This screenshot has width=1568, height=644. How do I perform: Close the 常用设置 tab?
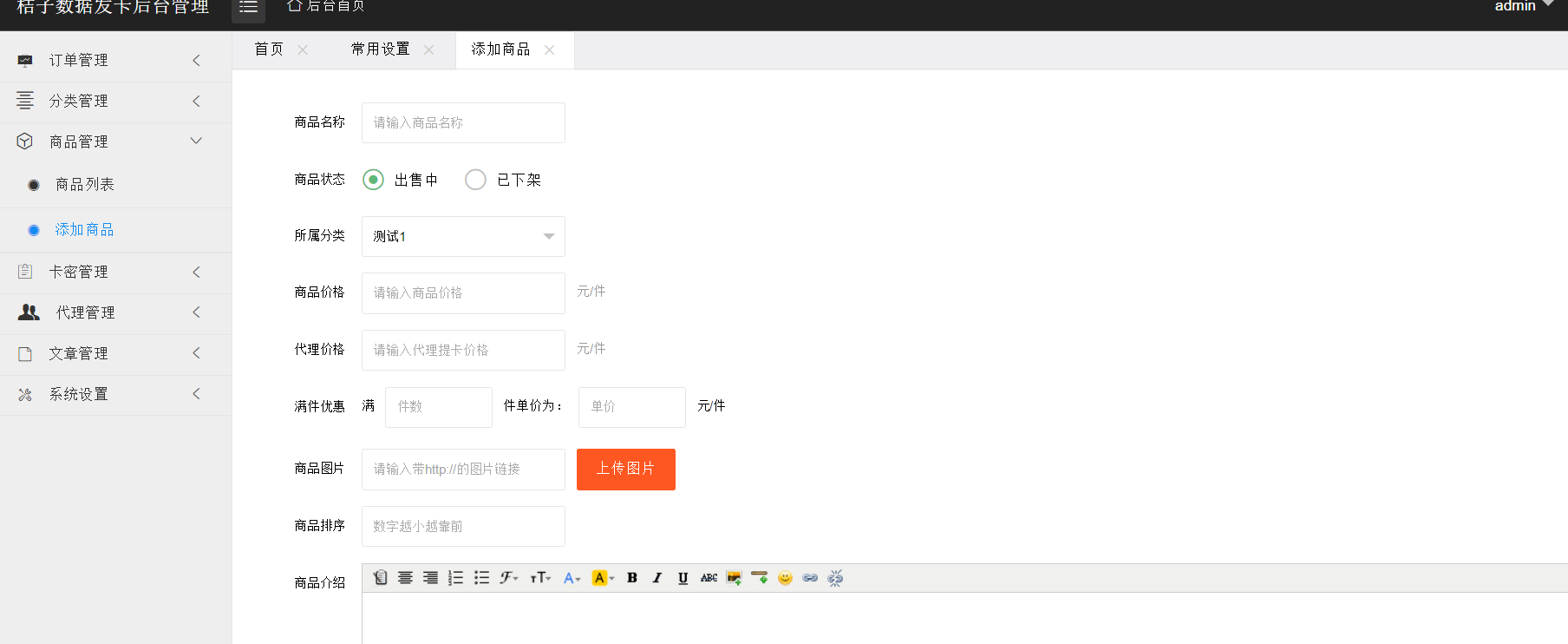(x=428, y=50)
